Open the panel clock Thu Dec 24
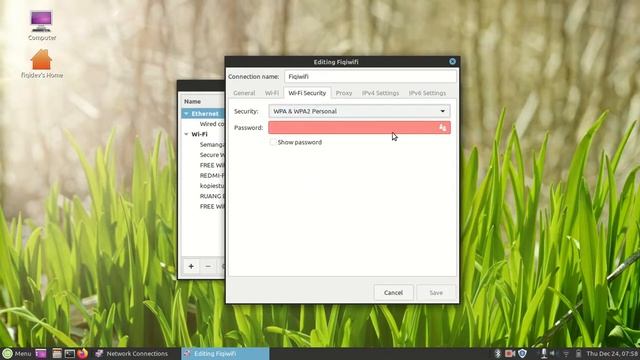Image resolution: width=640 pixels, height=360 pixels. 612,353
